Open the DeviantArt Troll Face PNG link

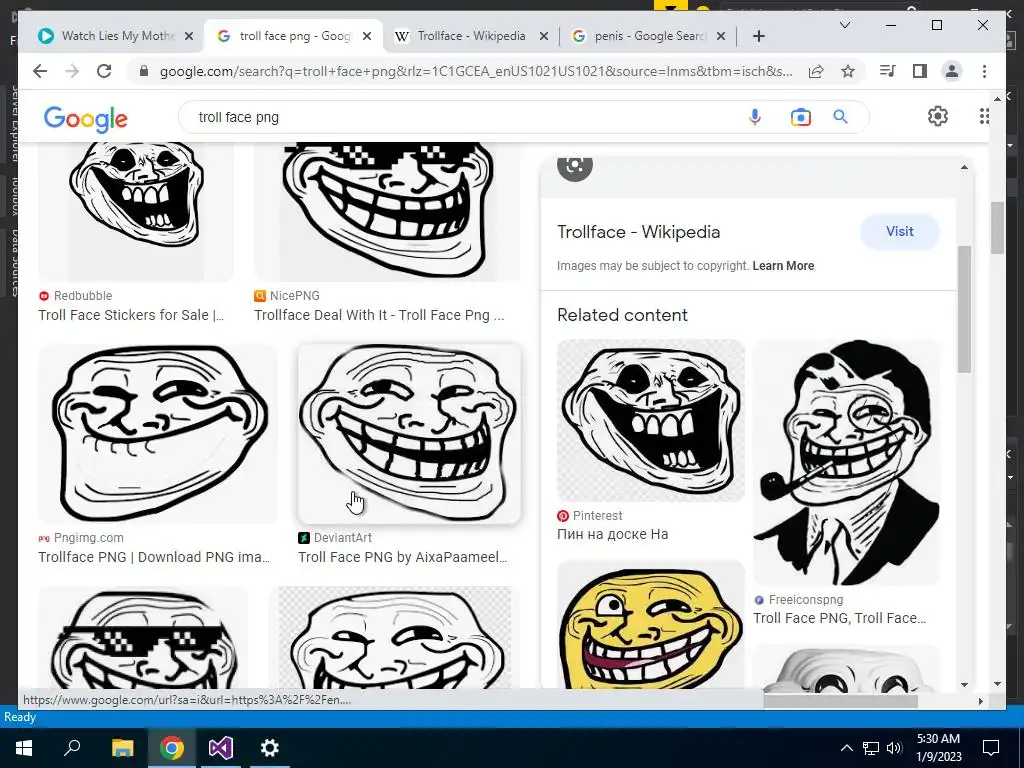pyautogui.click(x=402, y=557)
